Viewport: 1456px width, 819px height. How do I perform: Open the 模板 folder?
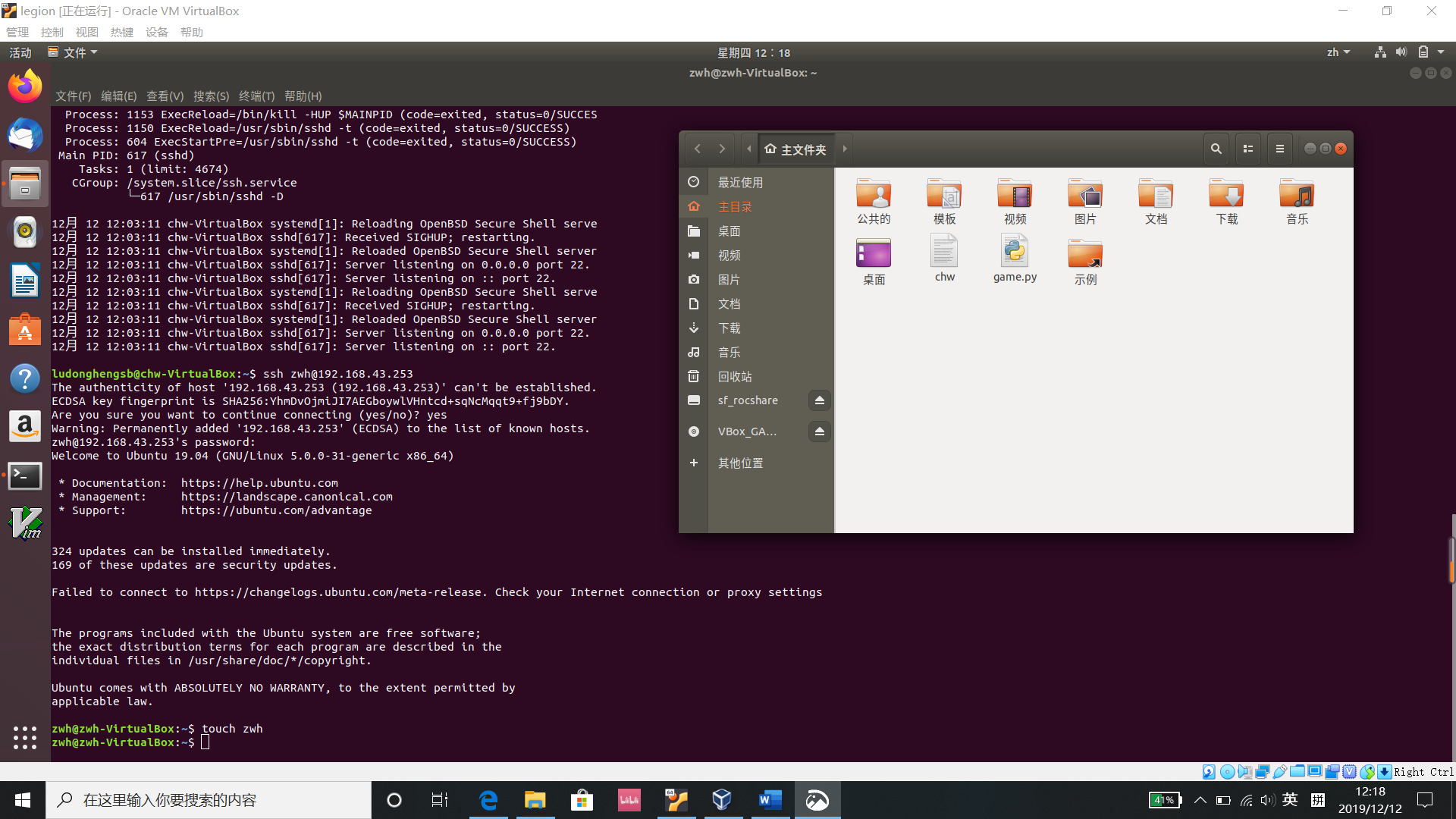944,202
